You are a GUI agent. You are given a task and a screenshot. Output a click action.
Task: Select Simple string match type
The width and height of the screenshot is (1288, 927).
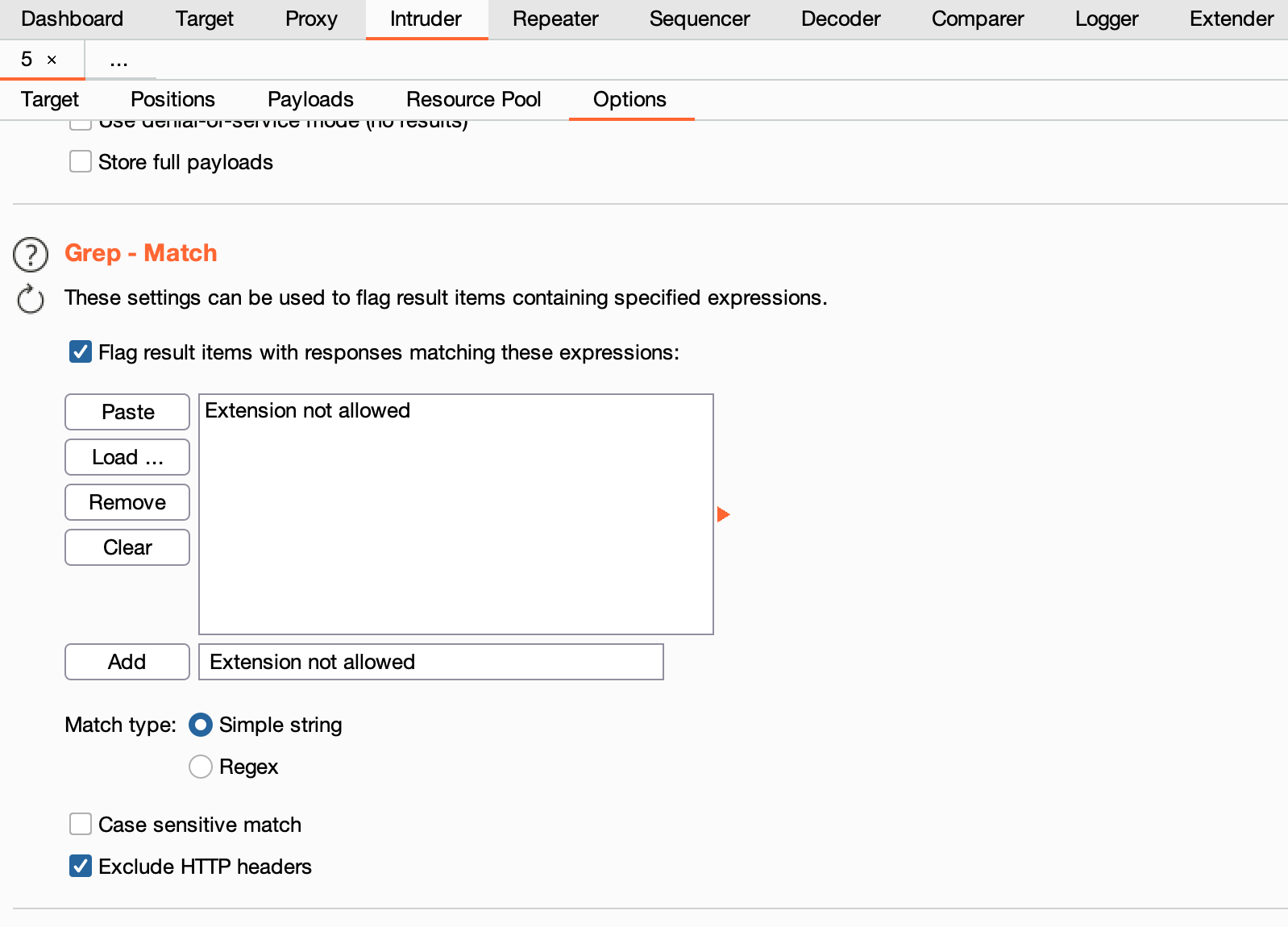click(201, 725)
